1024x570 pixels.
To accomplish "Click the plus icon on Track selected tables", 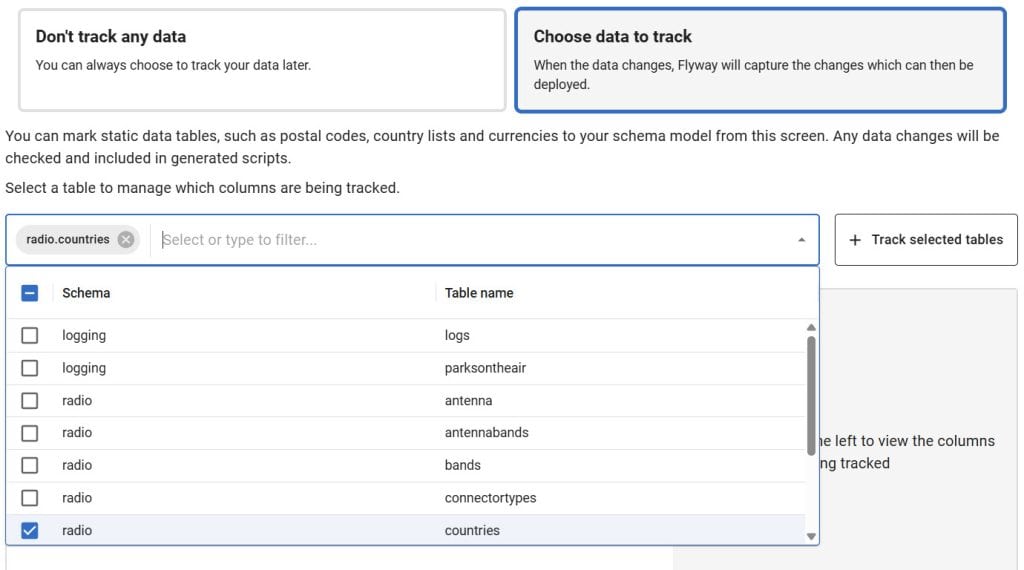I will coord(855,240).
